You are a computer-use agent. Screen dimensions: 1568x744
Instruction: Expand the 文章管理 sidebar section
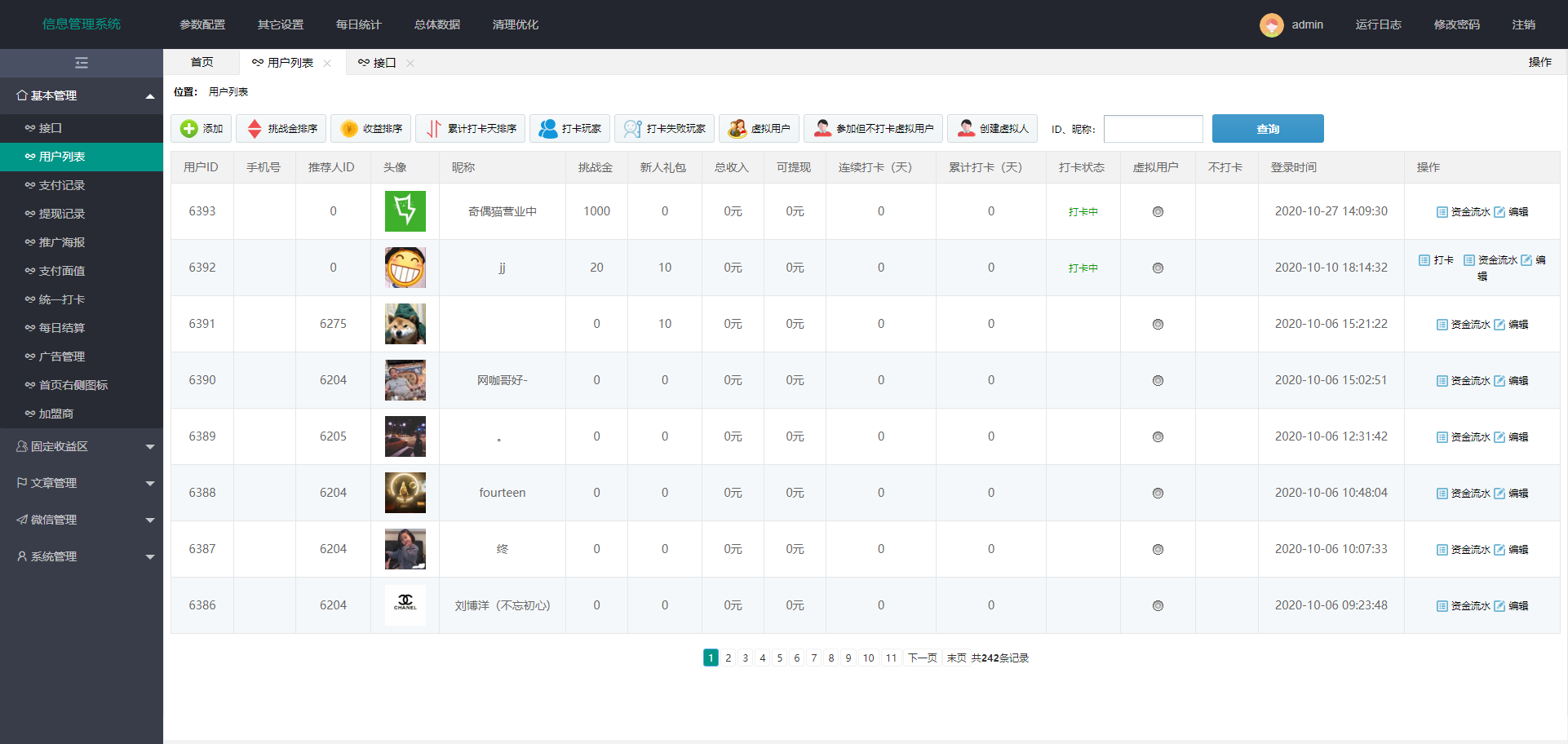pos(82,483)
